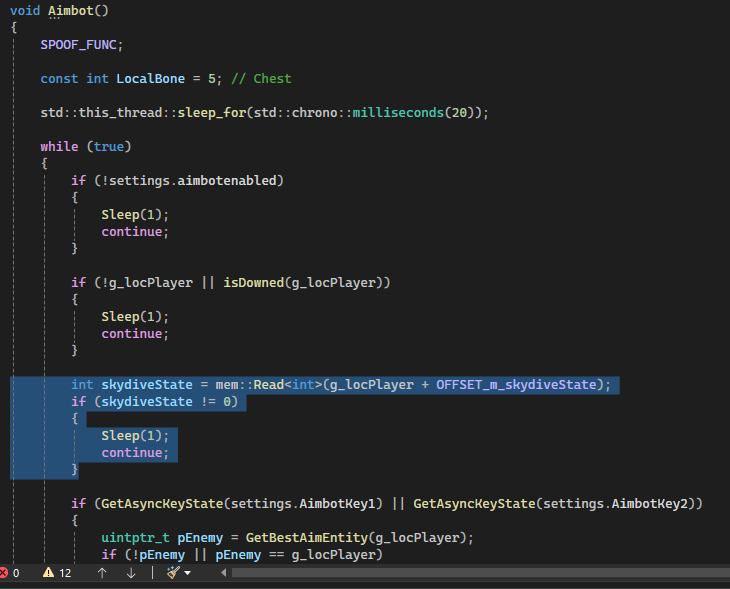Image resolution: width=730 pixels, height=589 pixels.
Task: Click settings.AimbotKey1 argument
Action: click(x=303, y=504)
